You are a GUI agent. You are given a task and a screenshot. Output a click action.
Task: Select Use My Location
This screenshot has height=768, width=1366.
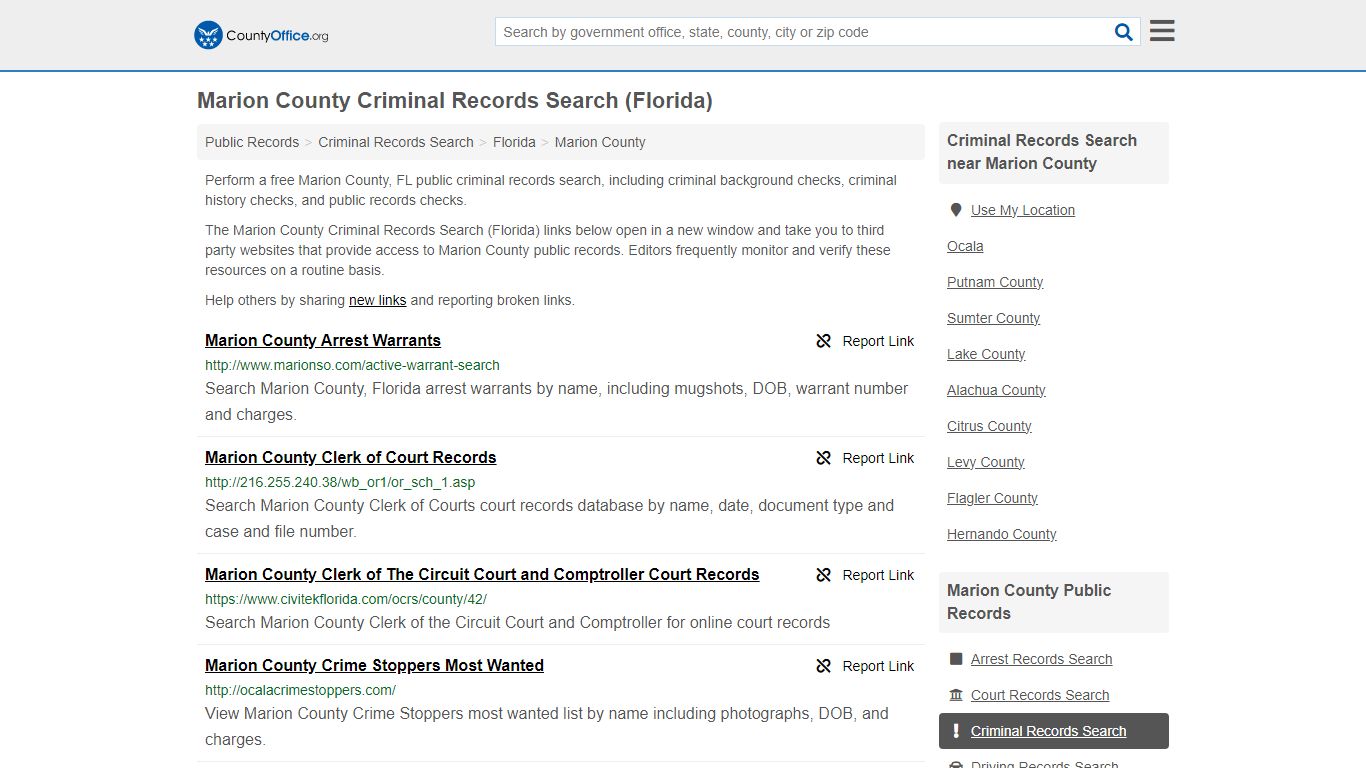pos(1022,210)
